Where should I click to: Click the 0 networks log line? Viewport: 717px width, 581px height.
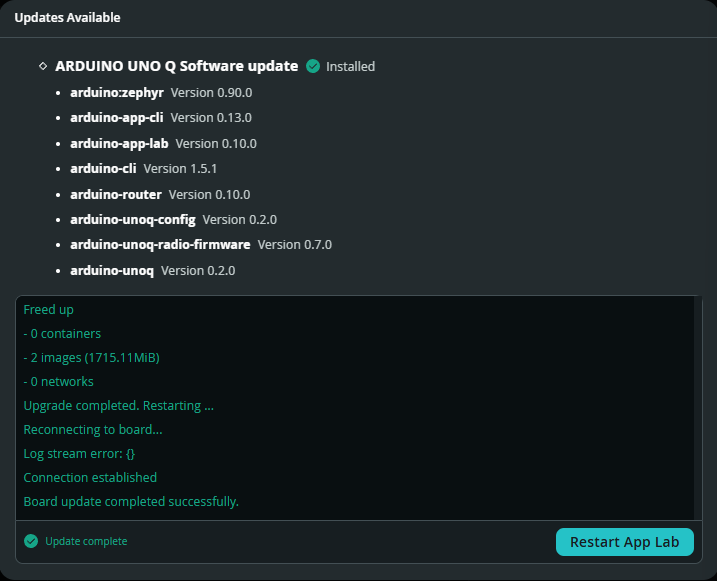pyautogui.click(x=59, y=382)
